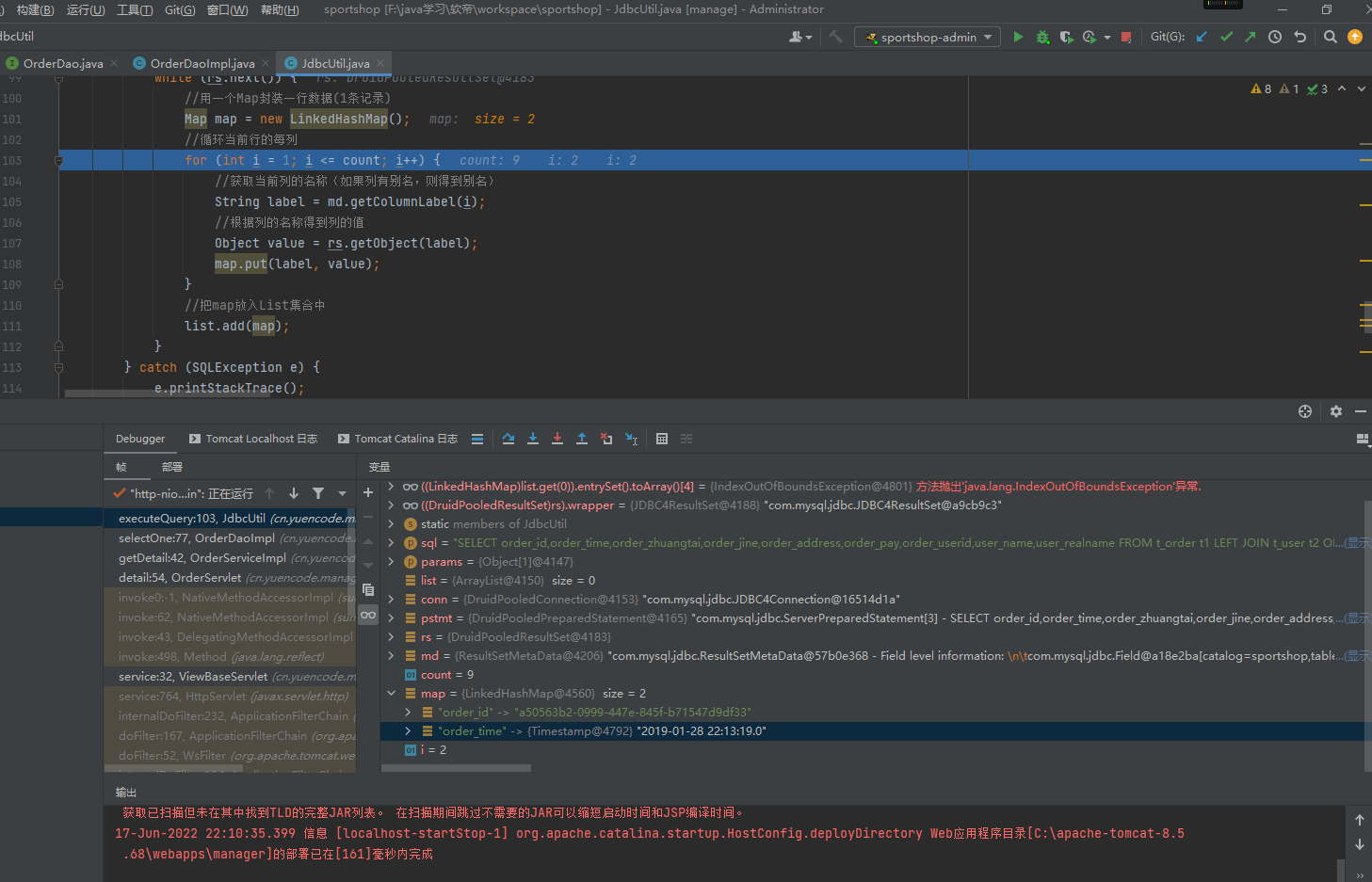The image size is (1372, 882).
Task: Select frame getDetail:42, OrderServiceImpl
Action: [x=230, y=558]
